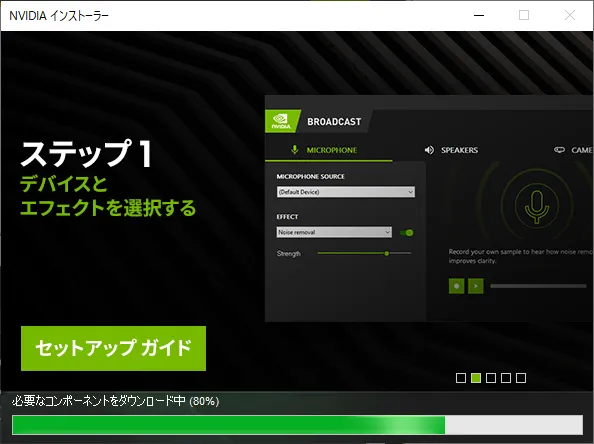Viewport: 594px width, 444px height.
Task: Click the Record your own sample description text
Action: tap(521, 256)
